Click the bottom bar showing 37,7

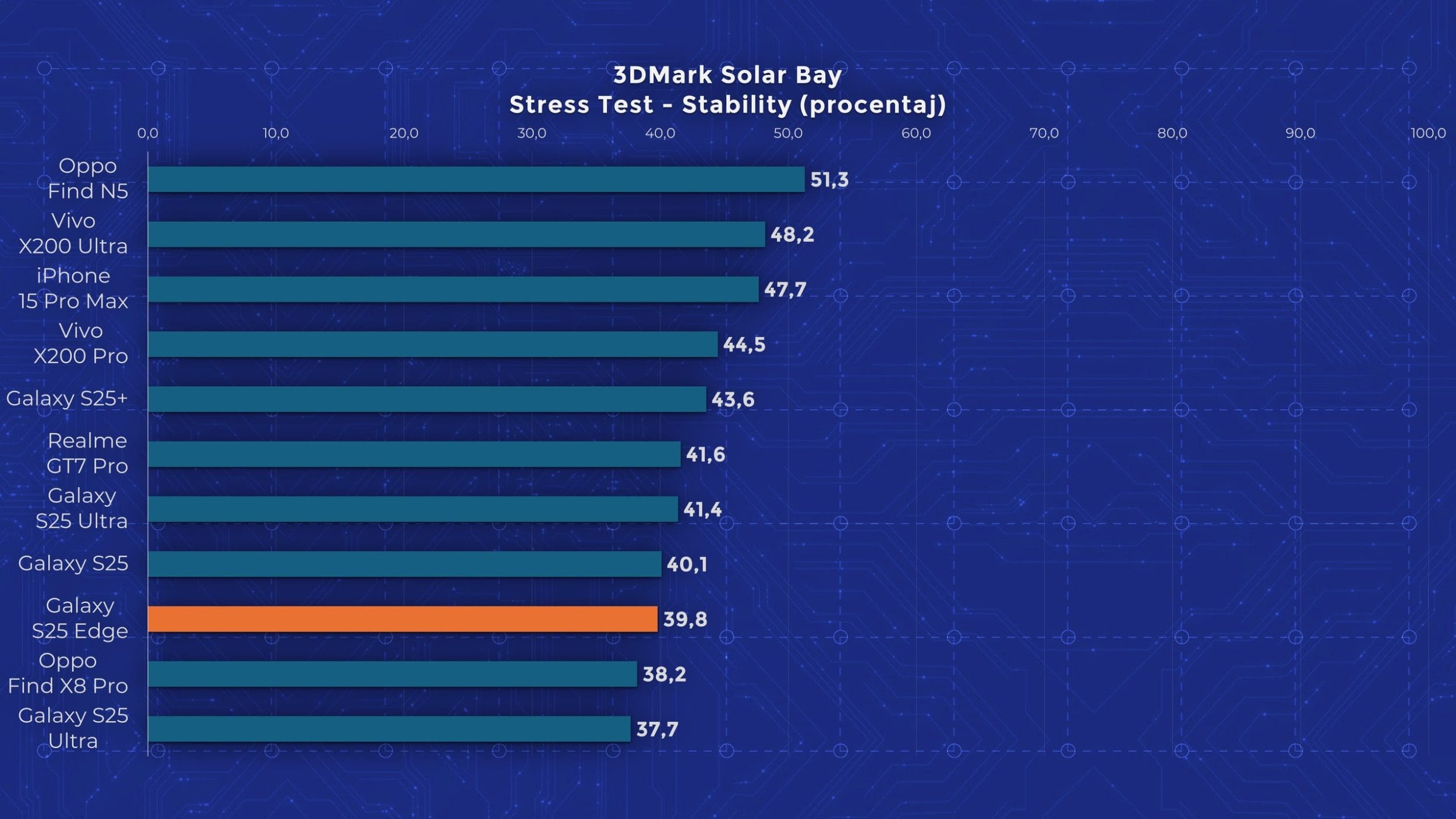coord(388,729)
